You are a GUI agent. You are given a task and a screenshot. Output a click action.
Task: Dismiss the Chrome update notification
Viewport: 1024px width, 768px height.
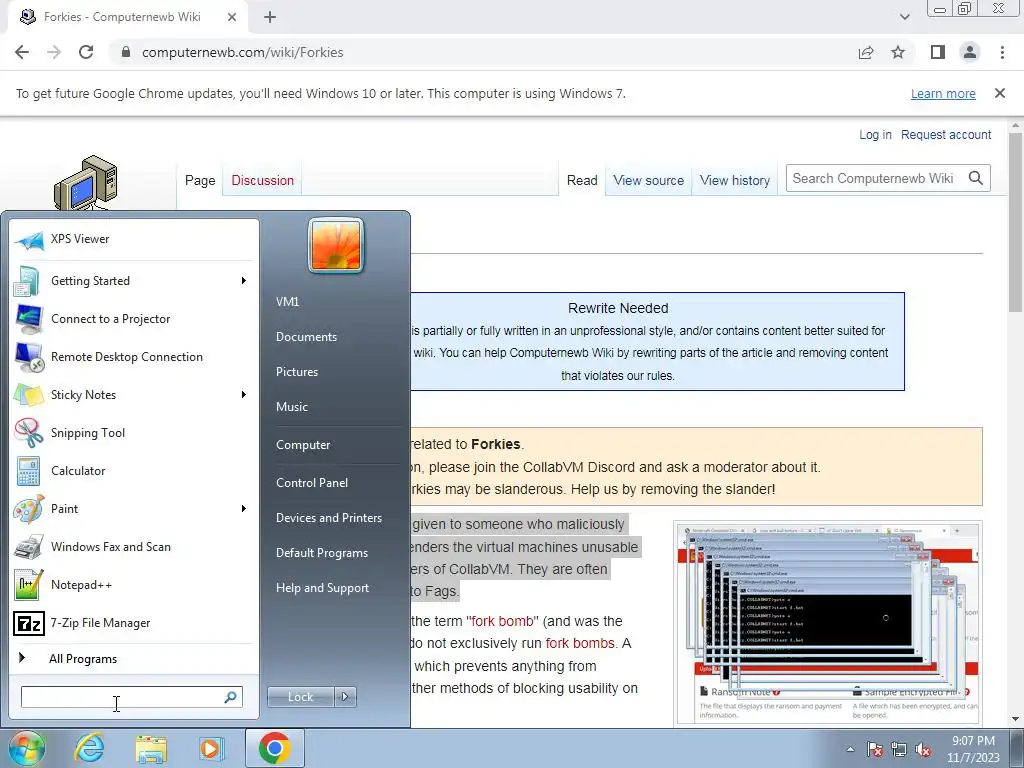tap(1000, 93)
